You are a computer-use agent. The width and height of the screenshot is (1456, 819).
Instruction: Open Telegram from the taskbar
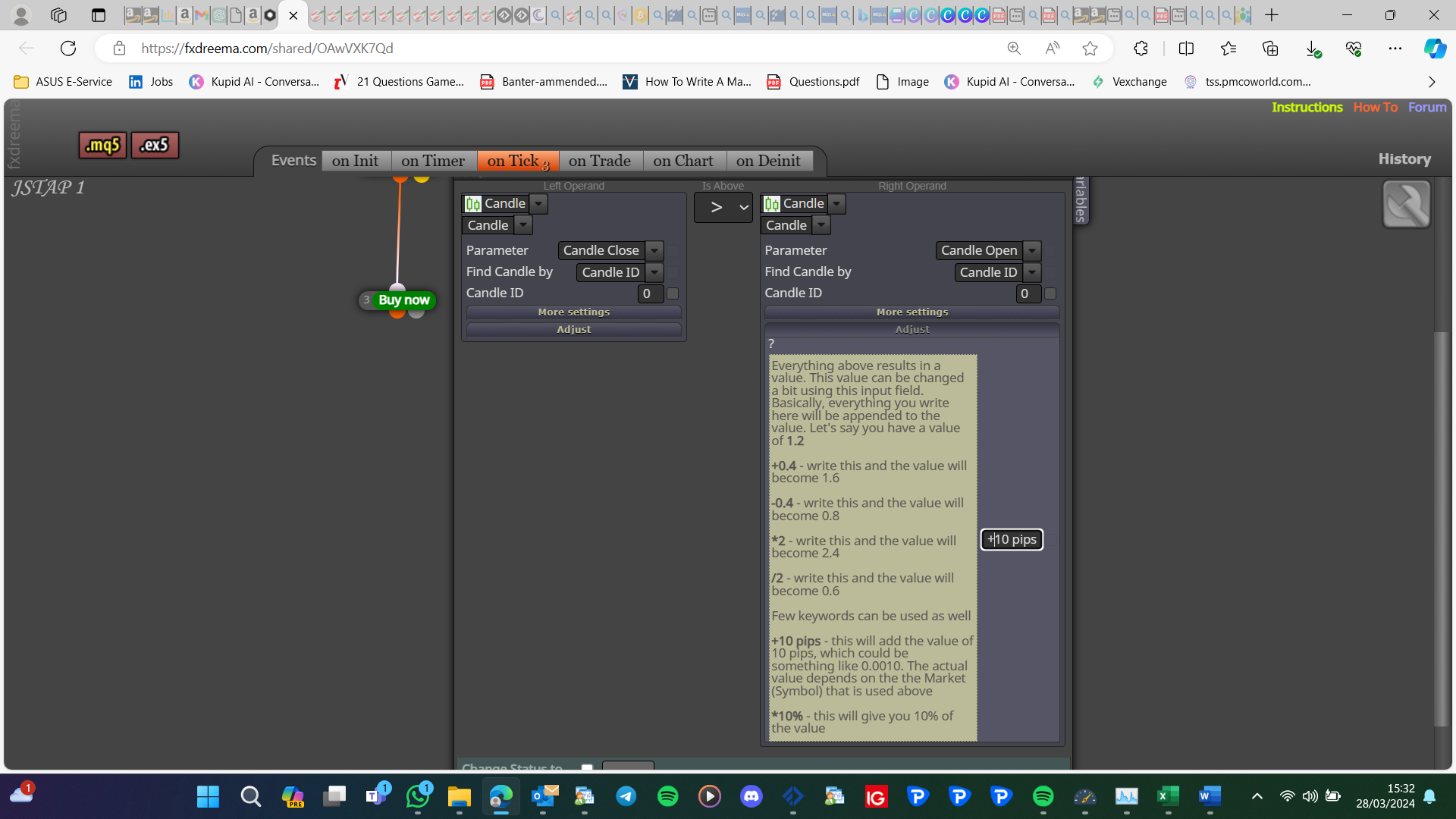tap(626, 795)
